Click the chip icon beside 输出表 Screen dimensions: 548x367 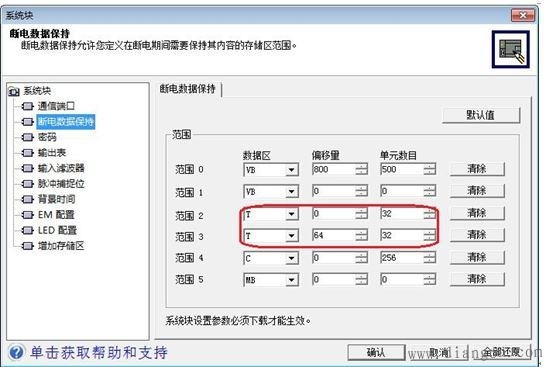click(28, 153)
